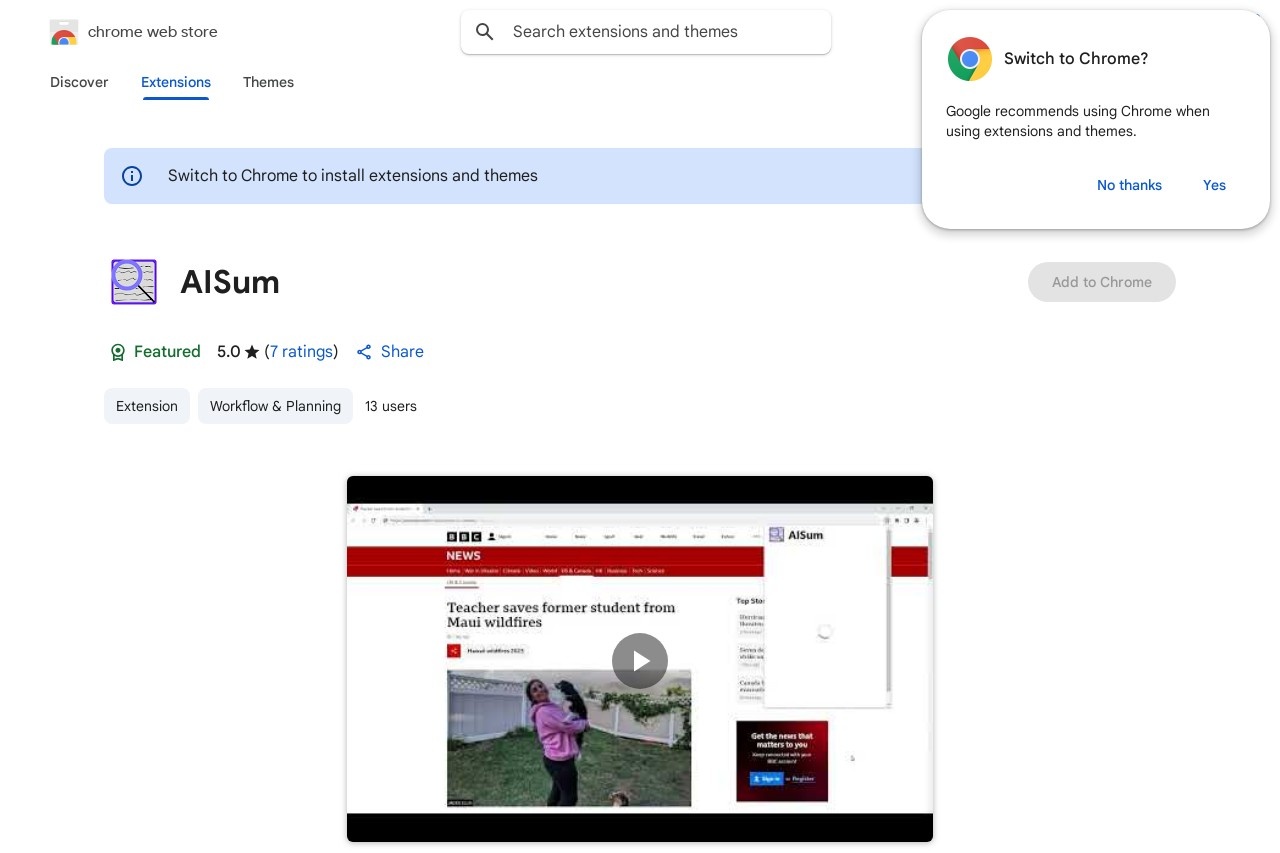
Task: Click the chrome web store title
Action: tap(153, 32)
